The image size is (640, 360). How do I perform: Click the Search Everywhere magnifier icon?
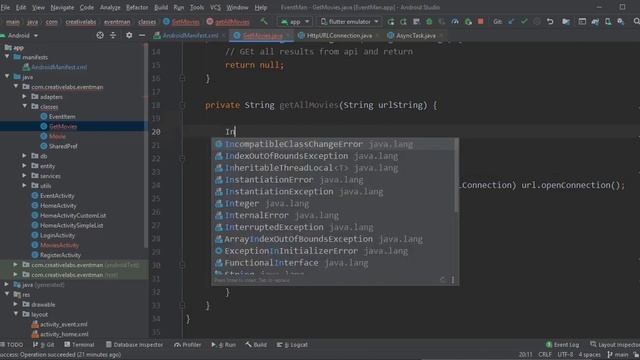[636, 22]
